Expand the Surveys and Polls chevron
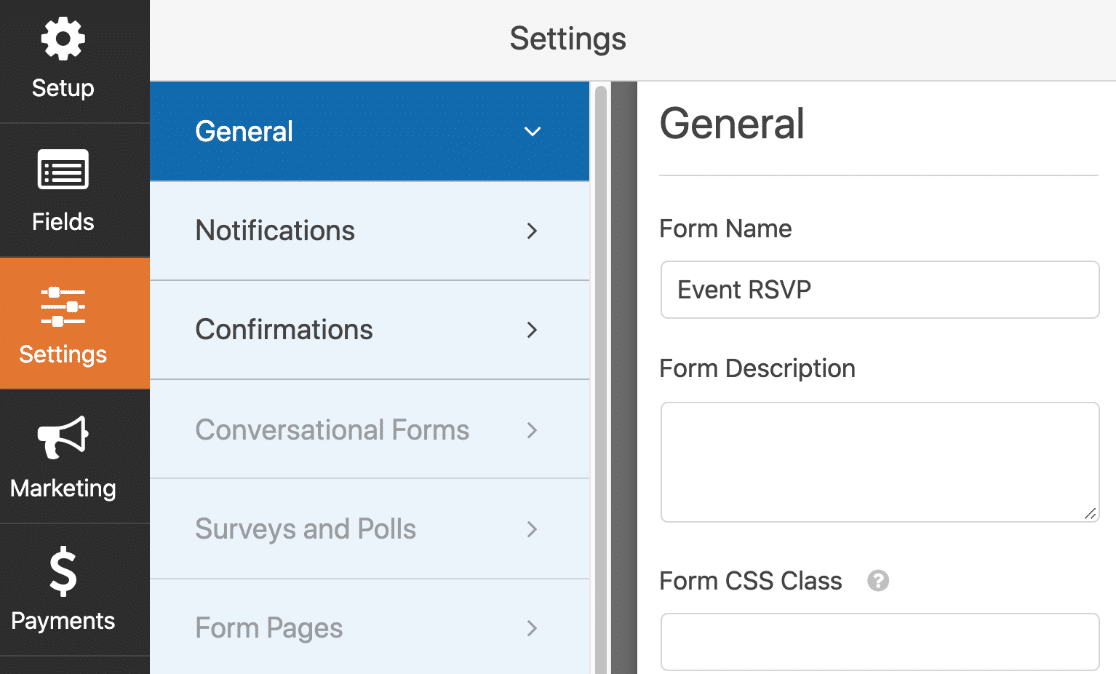The height and width of the screenshot is (674, 1116). [x=532, y=529]
